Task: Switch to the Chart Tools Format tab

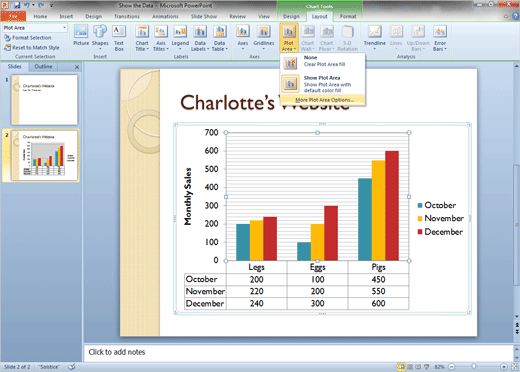Action: pyautogui.click(x=348, y=16)
